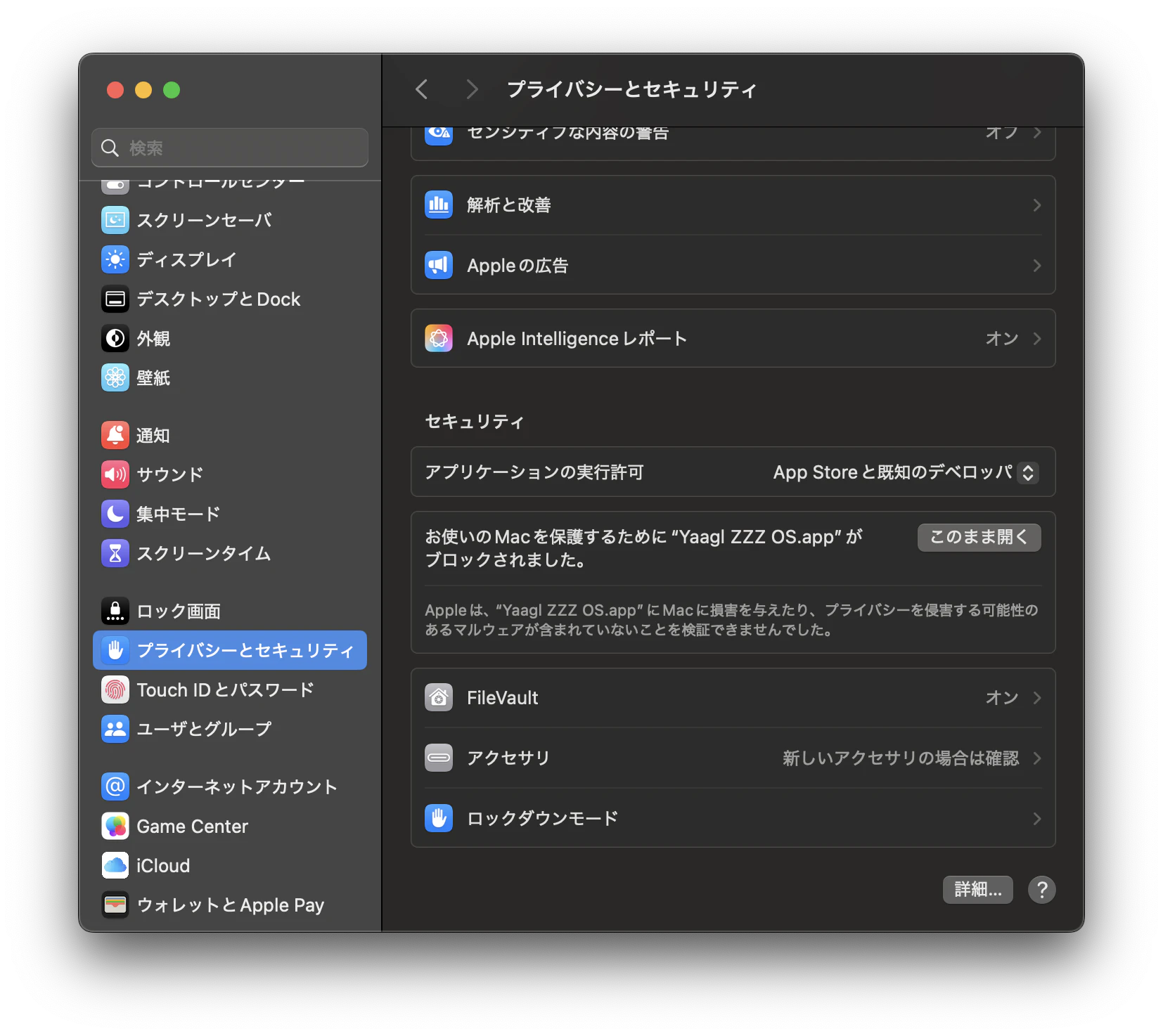Screen dimensions: 1163x1036
Task: Click the Screen Saver (スクリーンセーバ) sidebar icon
Action: [x=115, y=220]
